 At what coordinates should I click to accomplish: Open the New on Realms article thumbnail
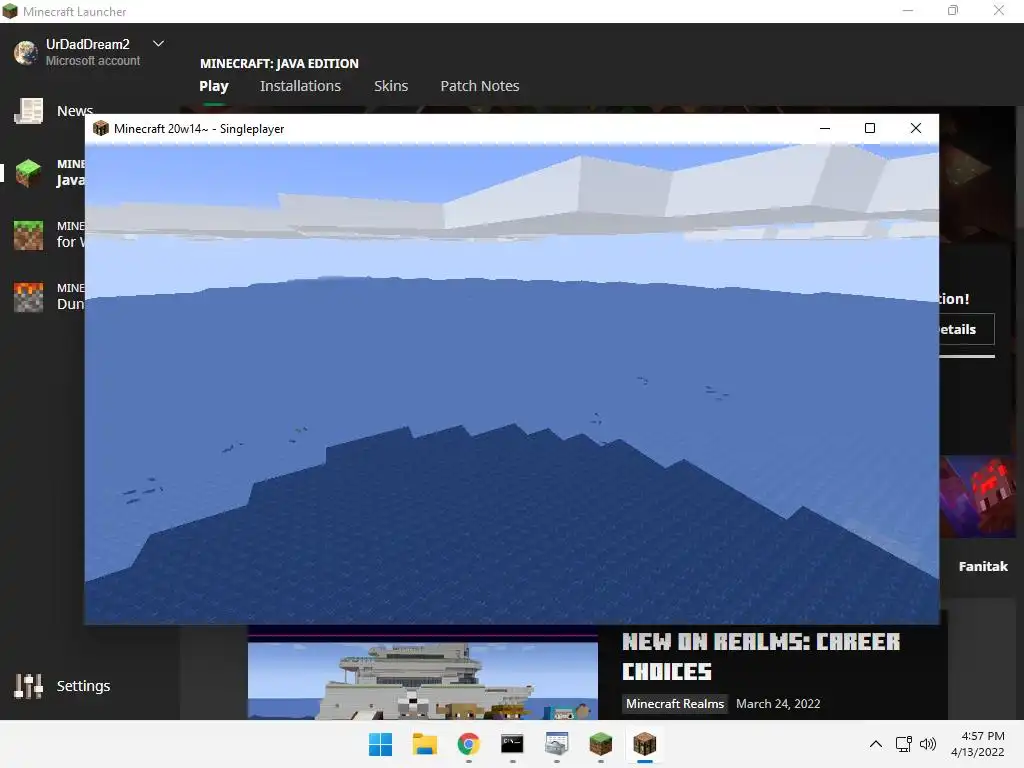coord(423,680)
